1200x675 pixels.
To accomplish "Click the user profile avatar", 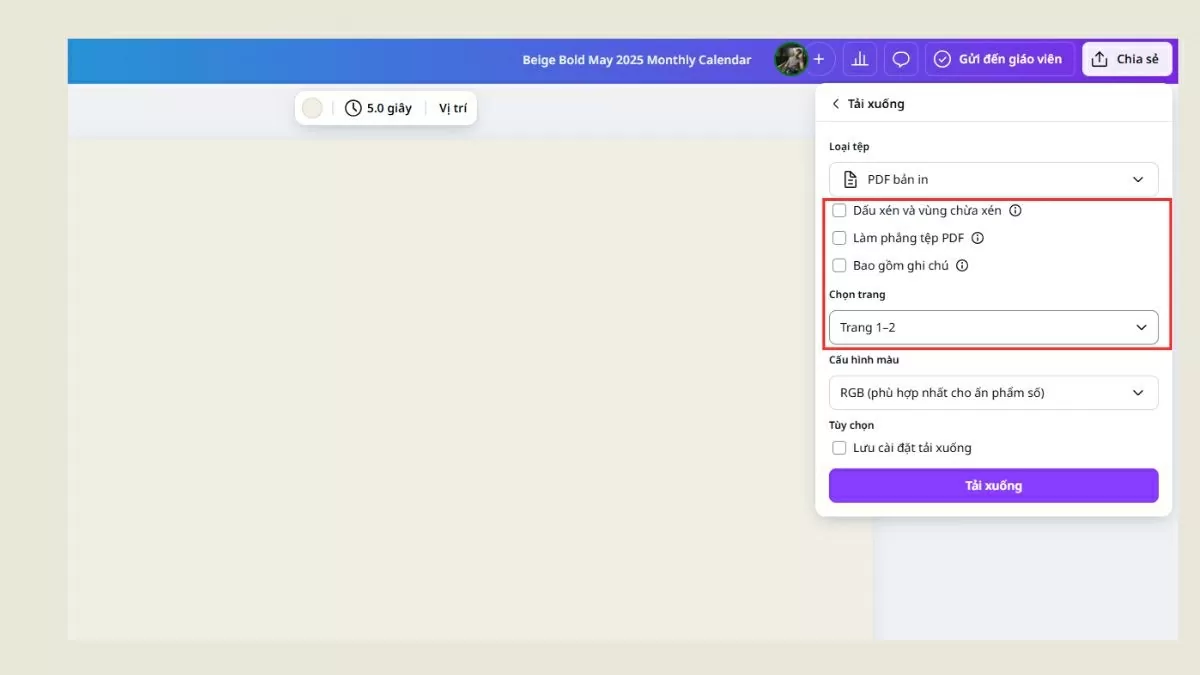I will click(x=790, y=59).
